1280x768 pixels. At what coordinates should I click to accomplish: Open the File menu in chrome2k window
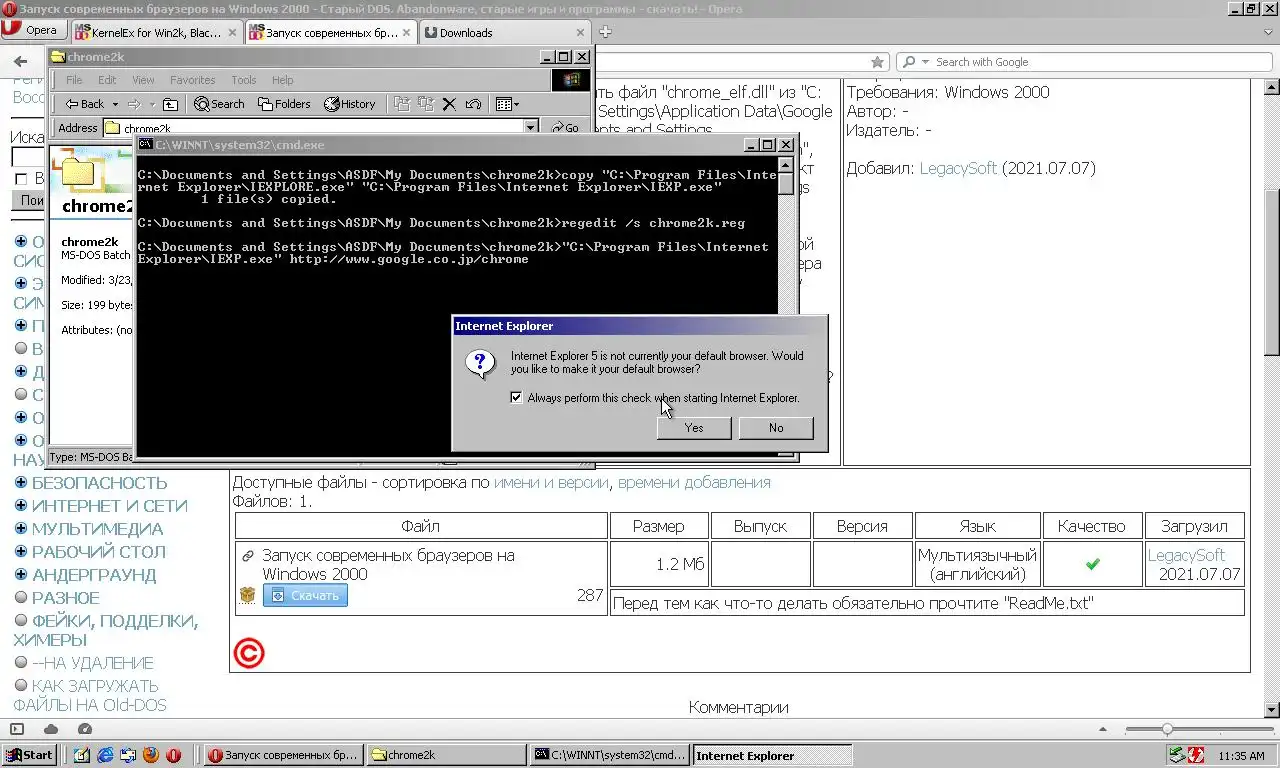pyautogui.click(x=74, y=80)
